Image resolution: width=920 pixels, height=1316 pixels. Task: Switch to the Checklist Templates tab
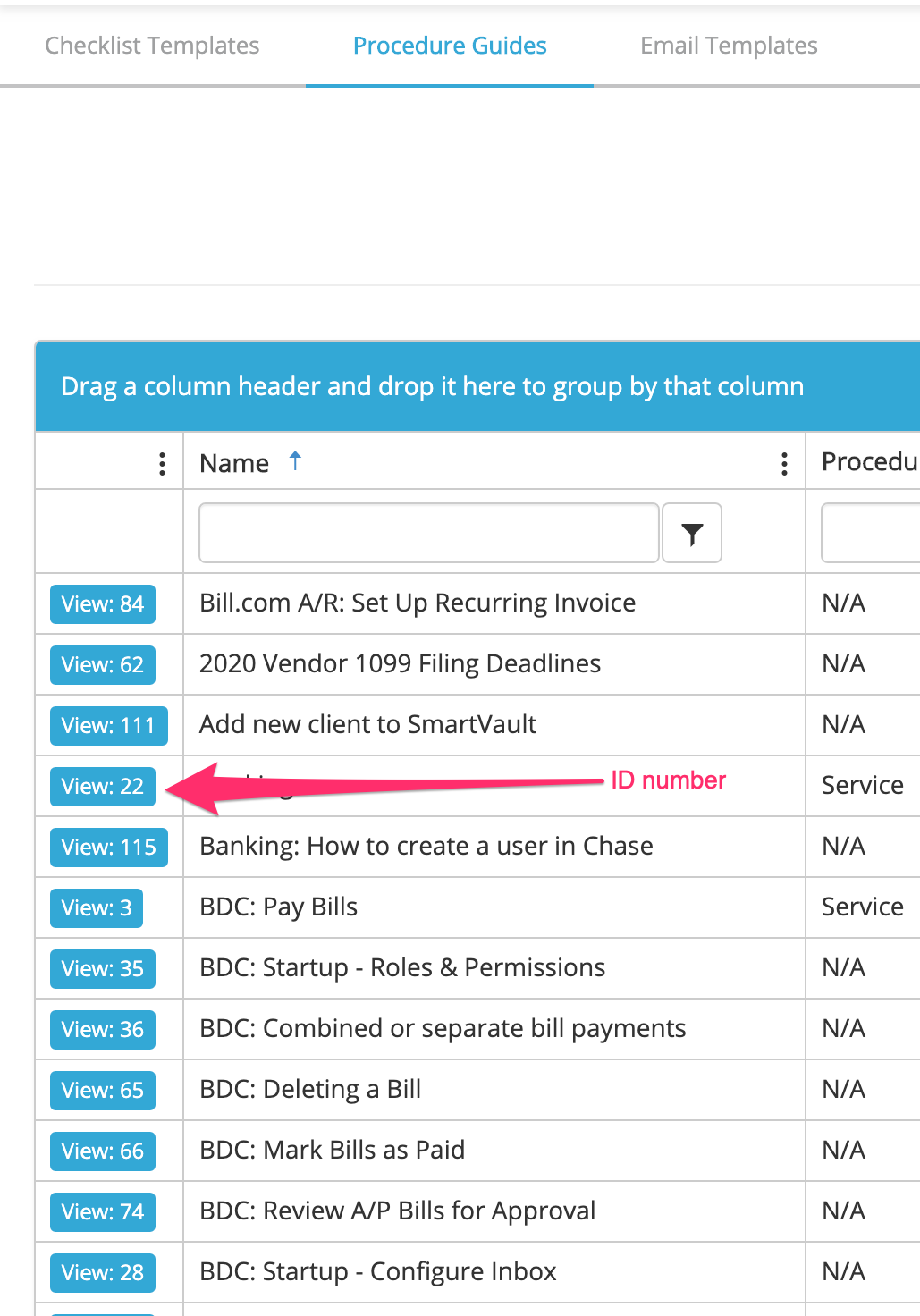click(x=152, y=46)
